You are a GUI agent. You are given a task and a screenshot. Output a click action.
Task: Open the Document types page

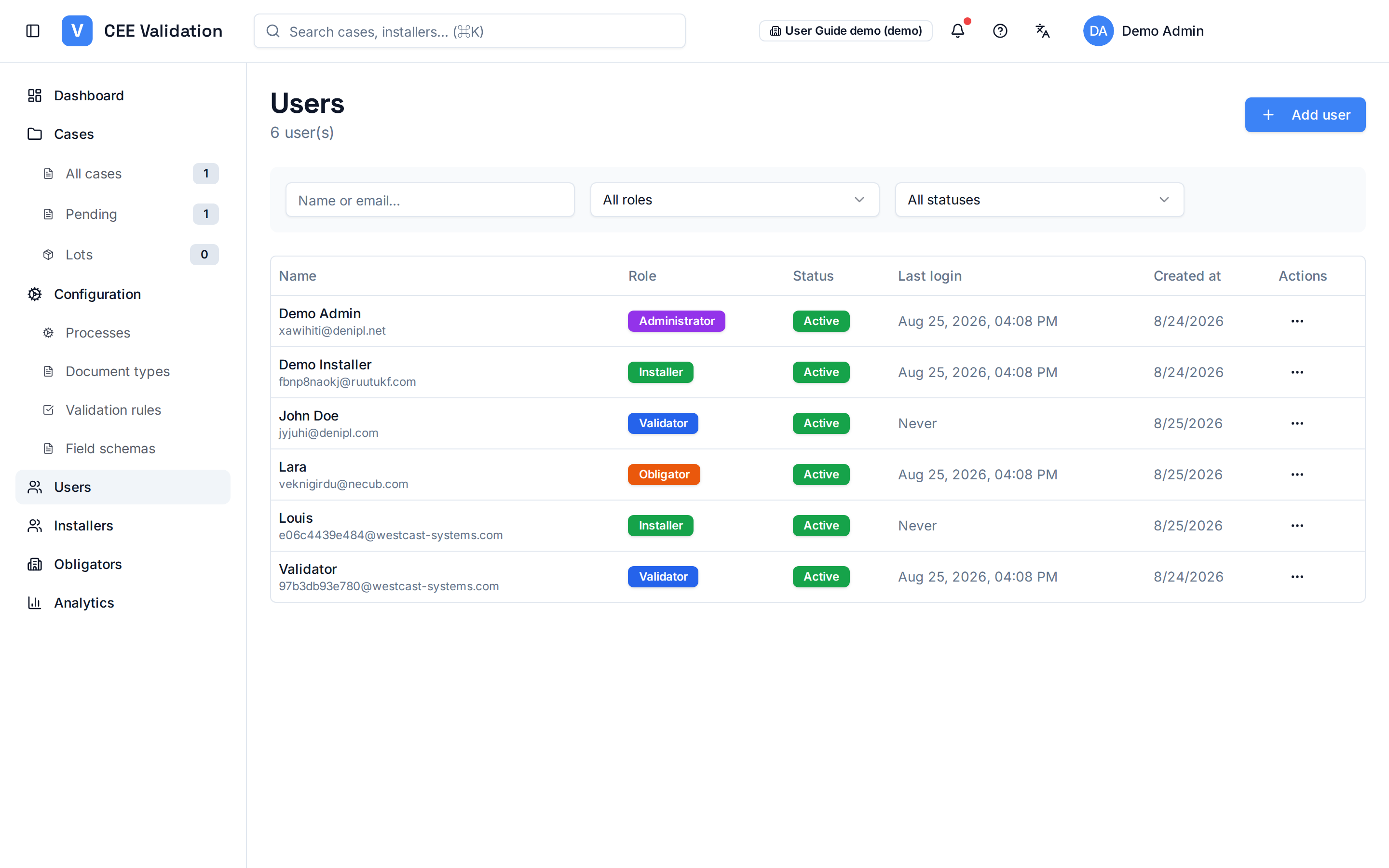123,371
